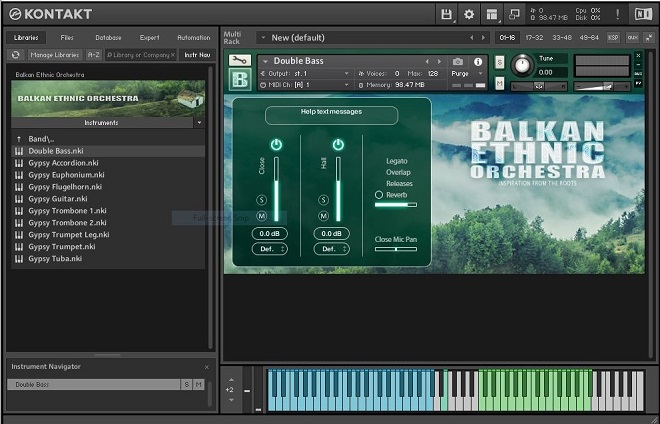Open Double Bass instrument name dropdown
Screen dimensions: 660x424
tap(265, 61)
